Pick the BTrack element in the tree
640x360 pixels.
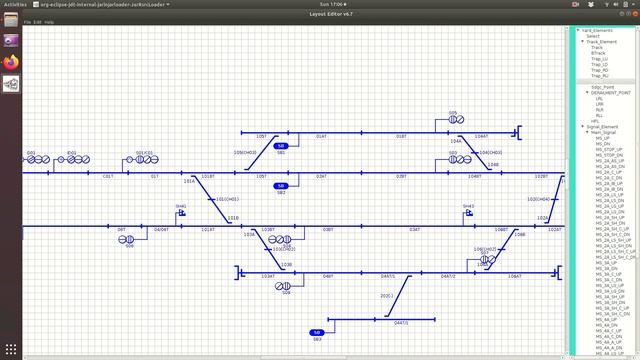tap(598, 53)
